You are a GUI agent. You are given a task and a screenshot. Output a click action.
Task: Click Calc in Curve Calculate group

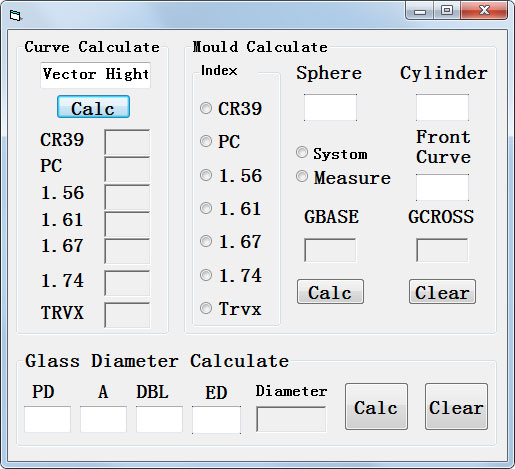(93, 107)
